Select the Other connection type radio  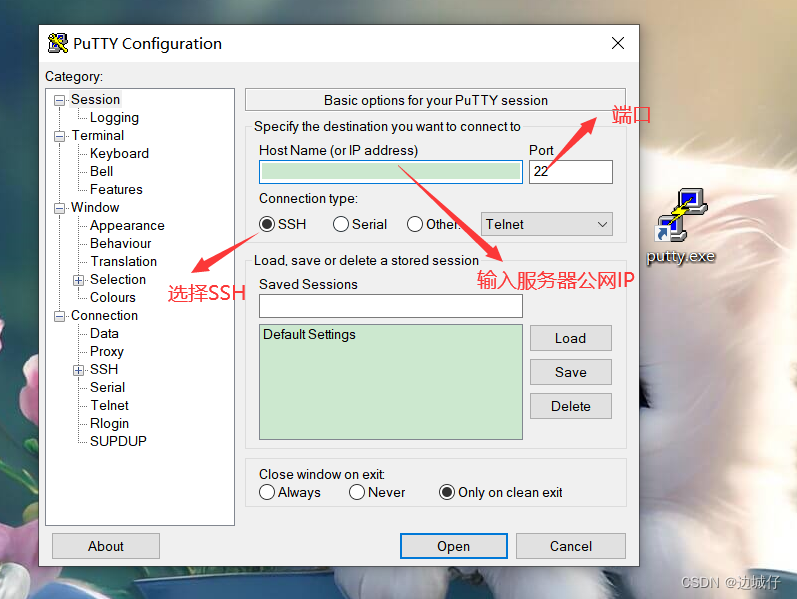pyautogui.click(x=415, y=224)
